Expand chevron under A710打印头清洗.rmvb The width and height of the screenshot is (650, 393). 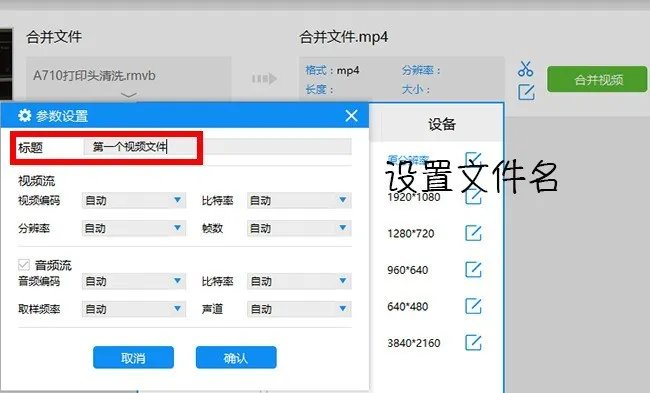(x=129, y=95)
